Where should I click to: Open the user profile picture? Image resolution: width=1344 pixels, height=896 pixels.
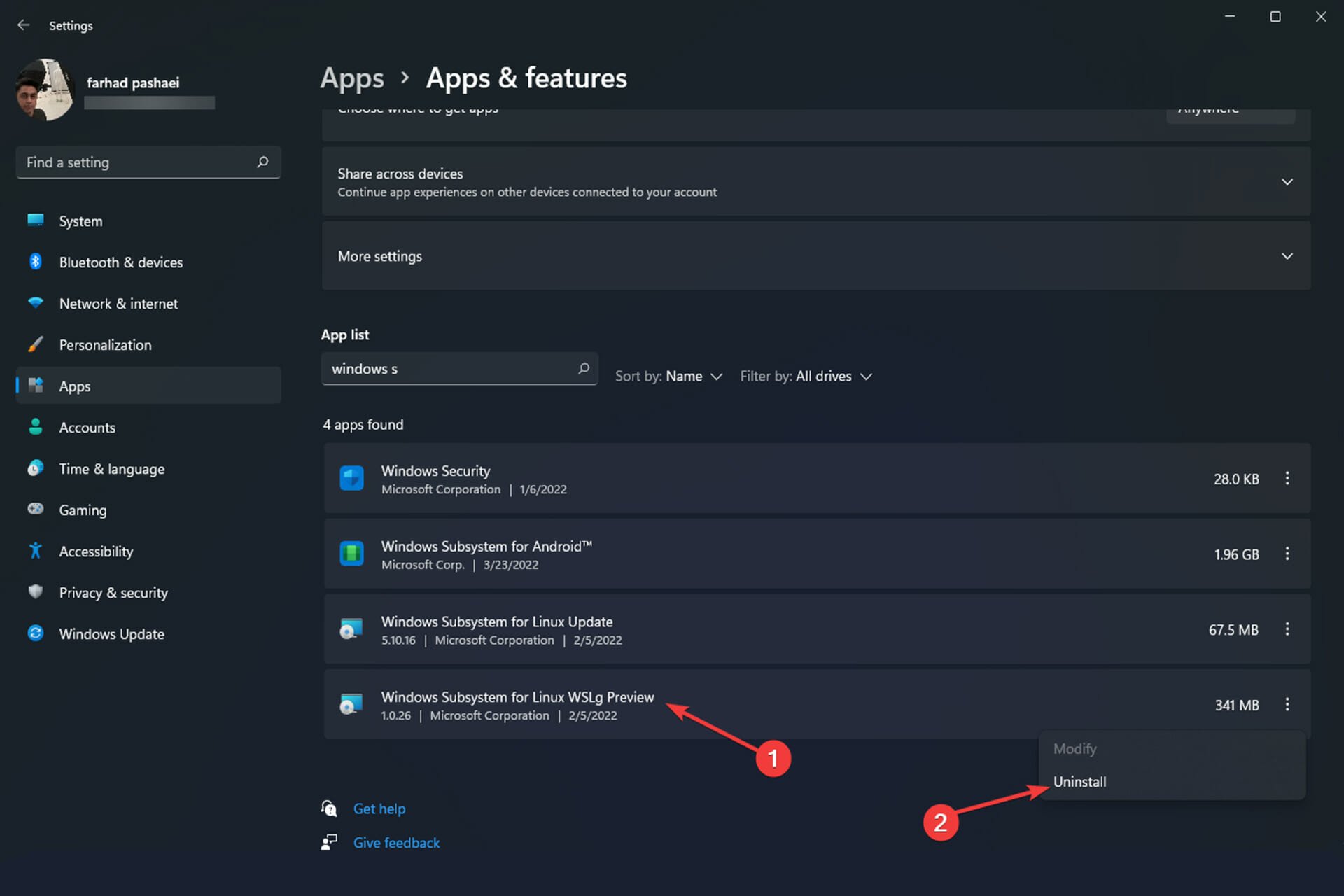(x=45, y=90)
